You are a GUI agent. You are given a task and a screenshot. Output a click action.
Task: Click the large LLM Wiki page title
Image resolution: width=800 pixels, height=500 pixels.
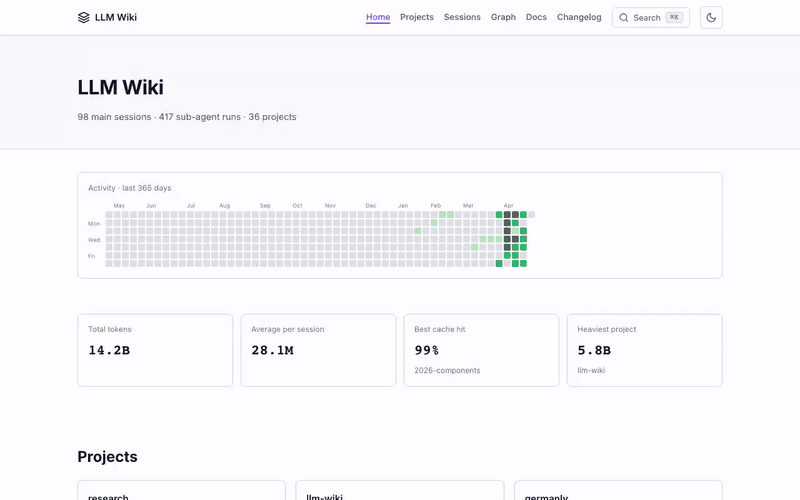(120, 87)
